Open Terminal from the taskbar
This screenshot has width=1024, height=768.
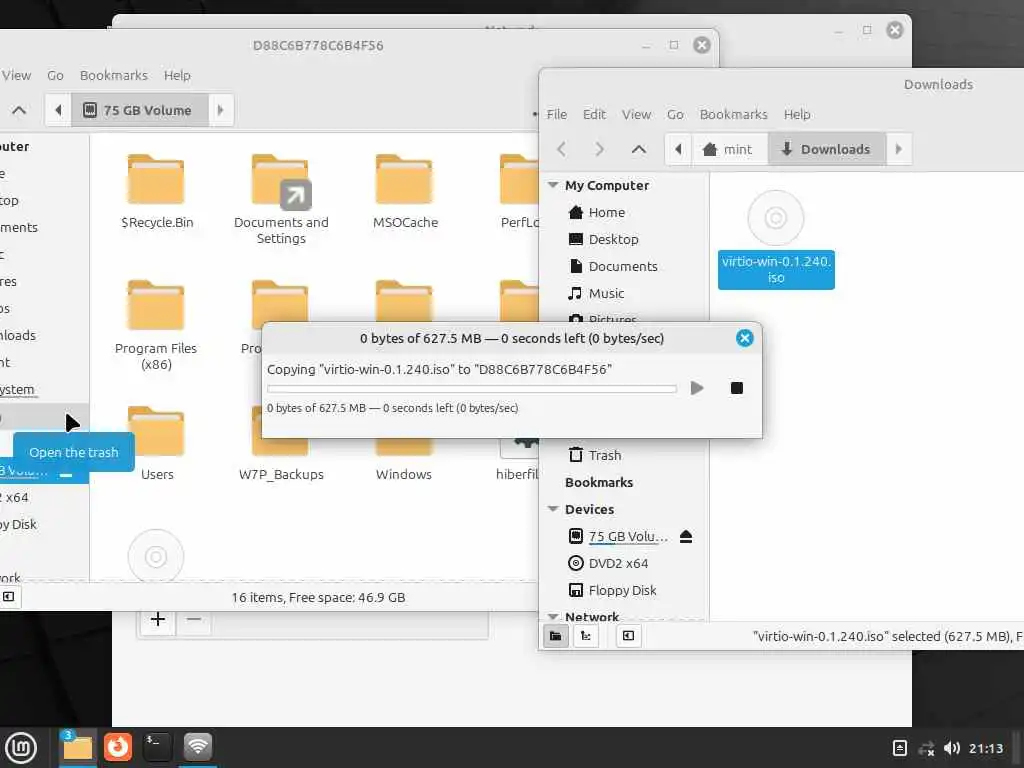tap(157, 747)
